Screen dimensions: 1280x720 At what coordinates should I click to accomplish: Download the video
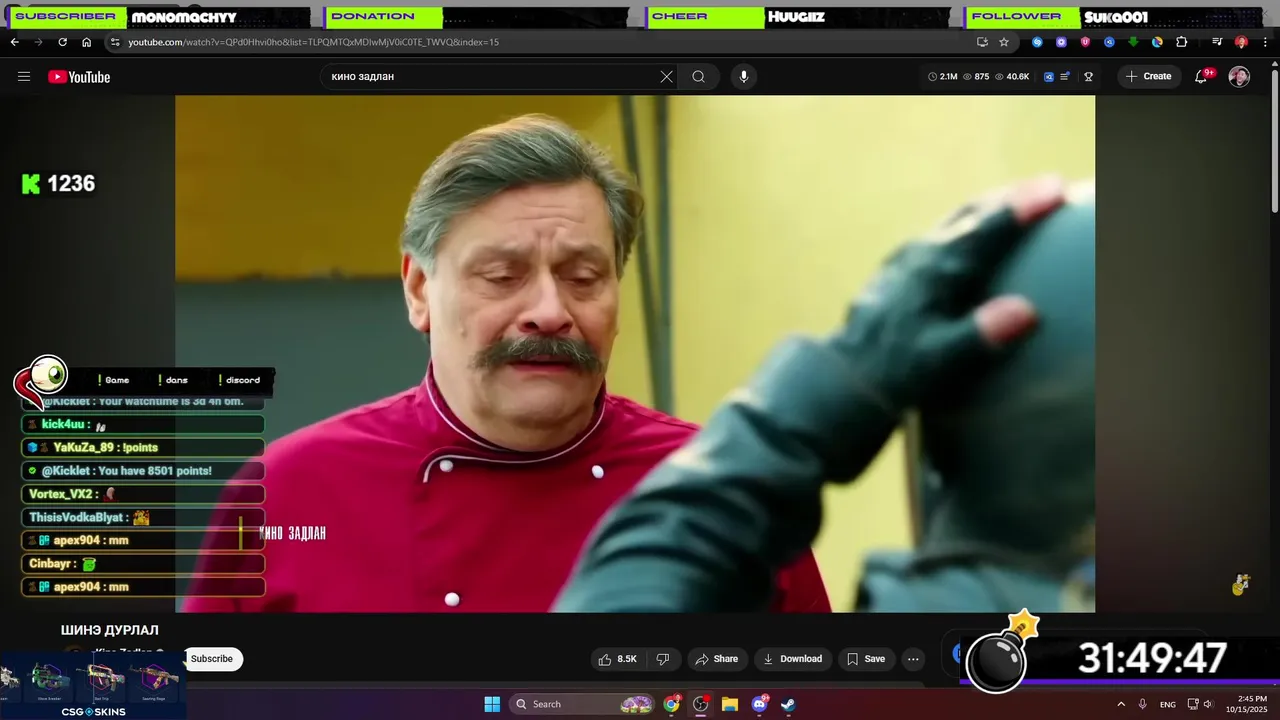point(792,659)
